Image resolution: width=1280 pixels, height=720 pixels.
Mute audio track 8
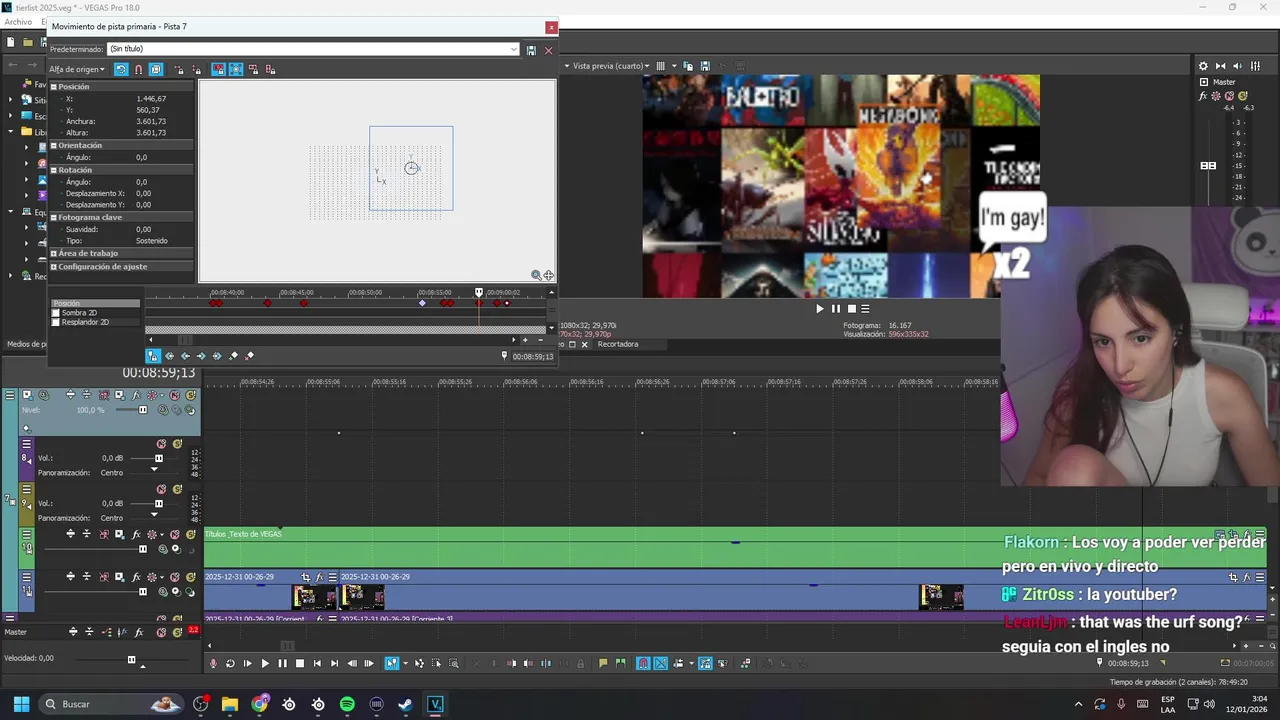(x=161, y=444)
